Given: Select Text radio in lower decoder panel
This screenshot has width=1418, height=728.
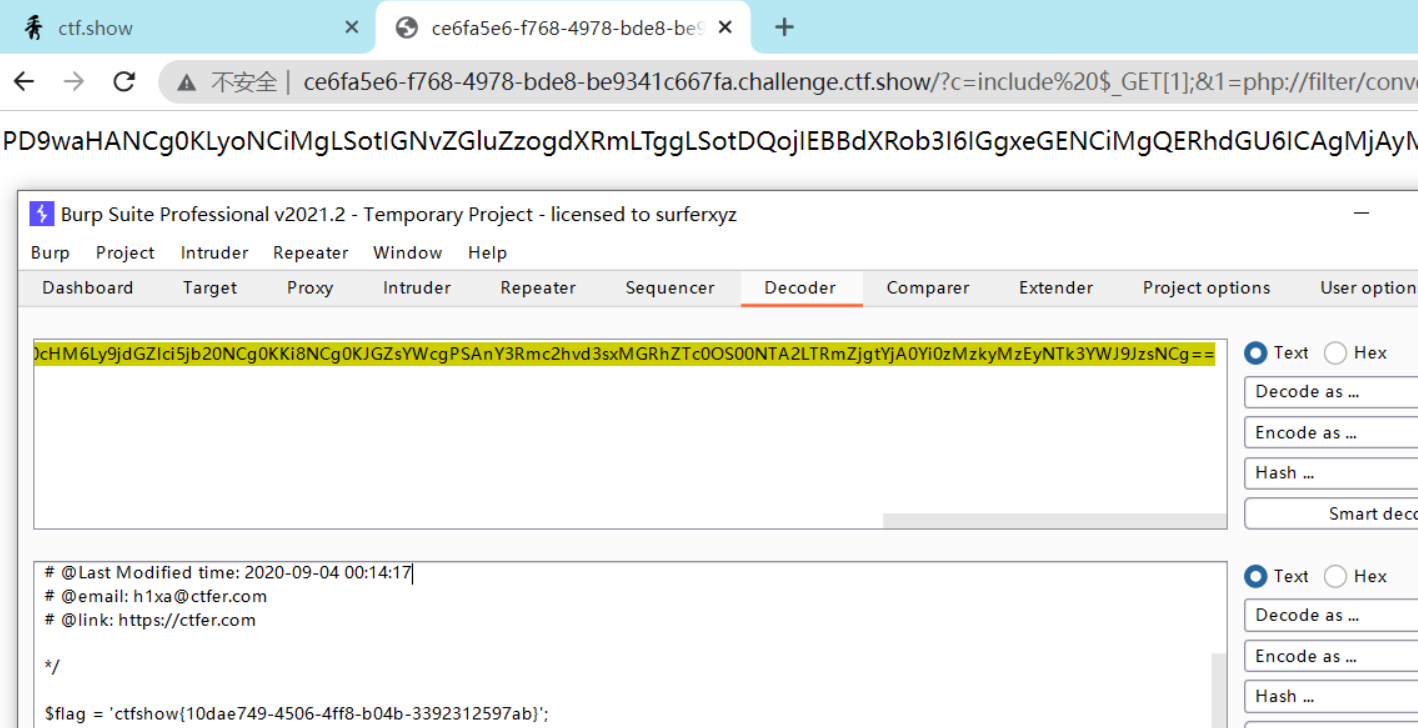Looking at the screenshot, I should 1255,577.
